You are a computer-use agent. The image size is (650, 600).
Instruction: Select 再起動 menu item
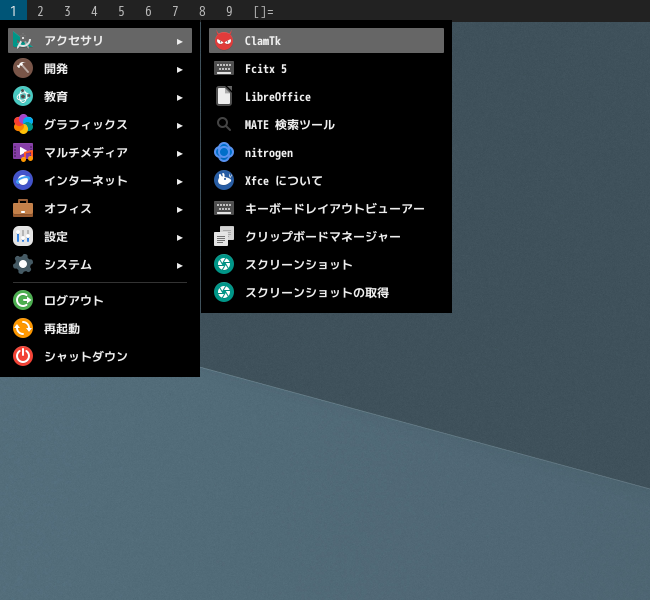pos(100,328)
